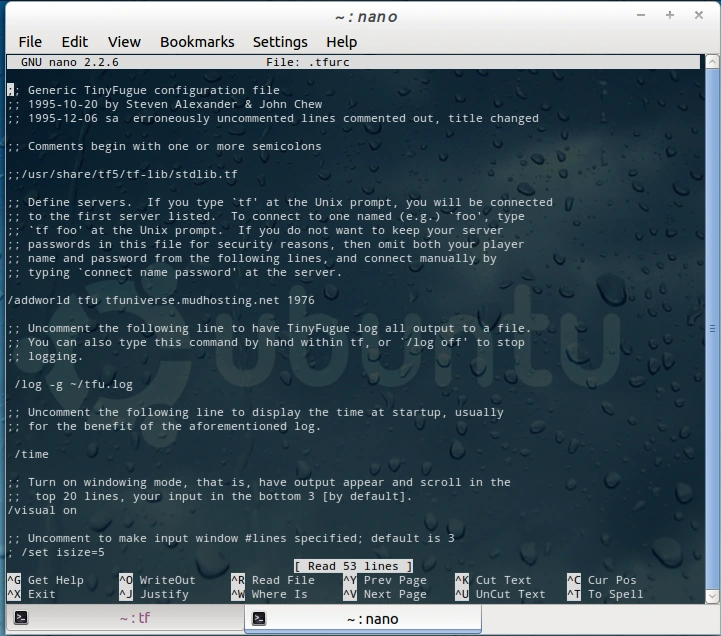Viewport: 721px width, 636px height.
Task: Click the '^G Get Help' shortcut
Action: [46, 580]
